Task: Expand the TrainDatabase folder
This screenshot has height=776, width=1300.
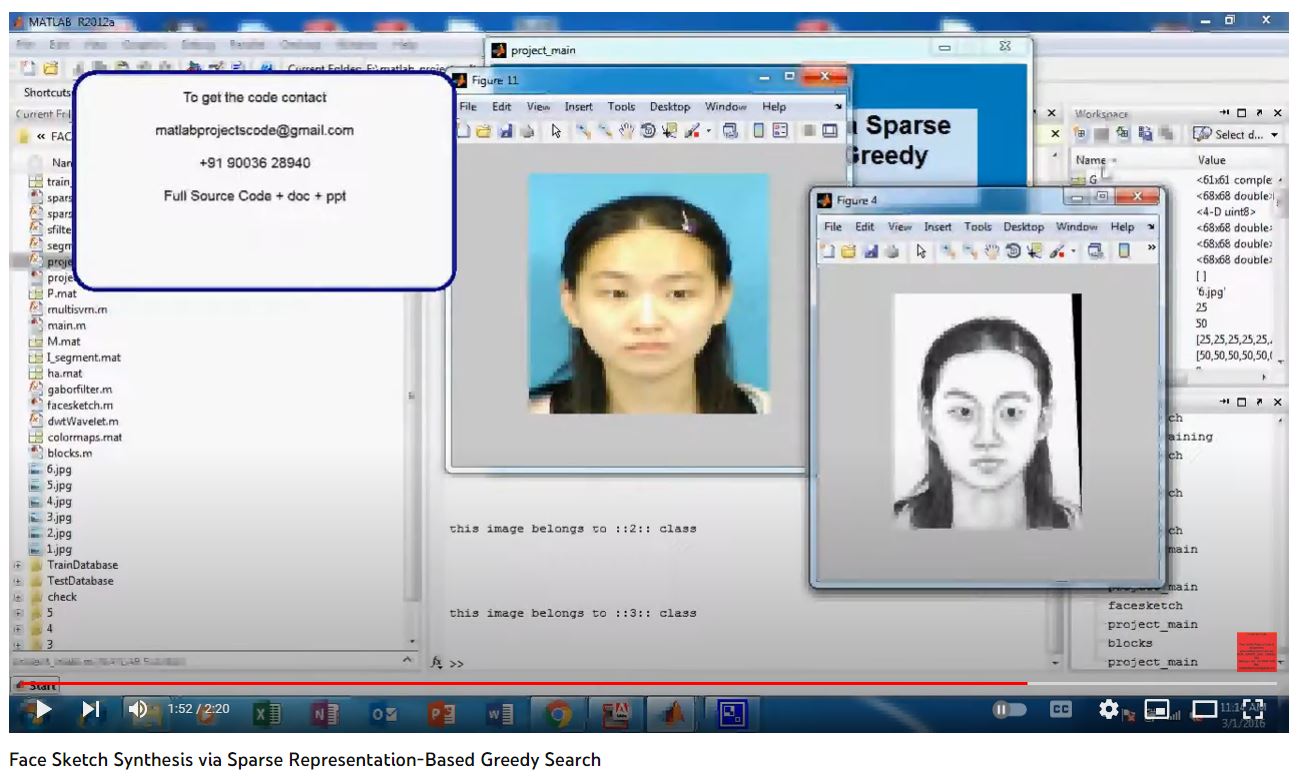Action: (17, 566)
